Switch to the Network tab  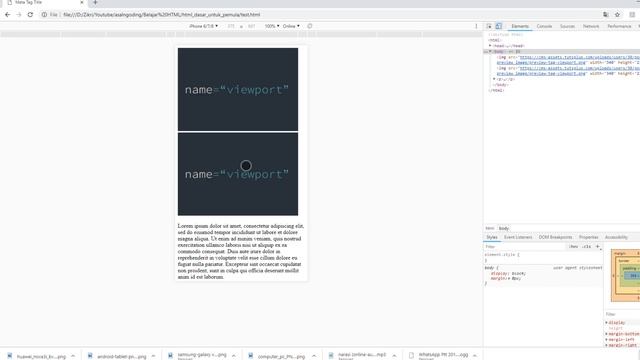(x=591, y=26)
